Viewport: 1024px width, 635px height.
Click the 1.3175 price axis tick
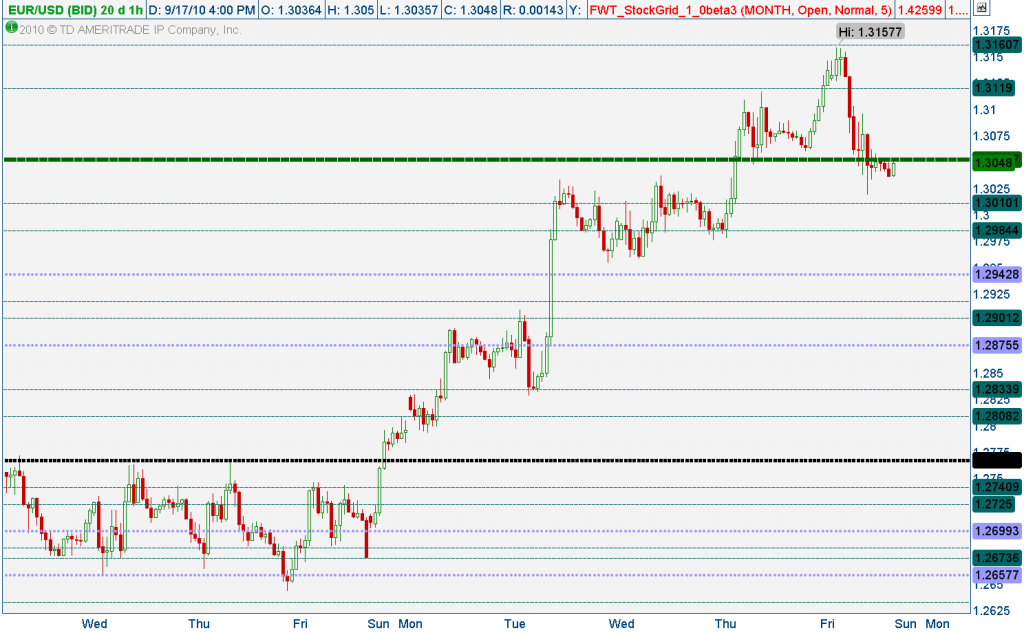tap(991, 31)
